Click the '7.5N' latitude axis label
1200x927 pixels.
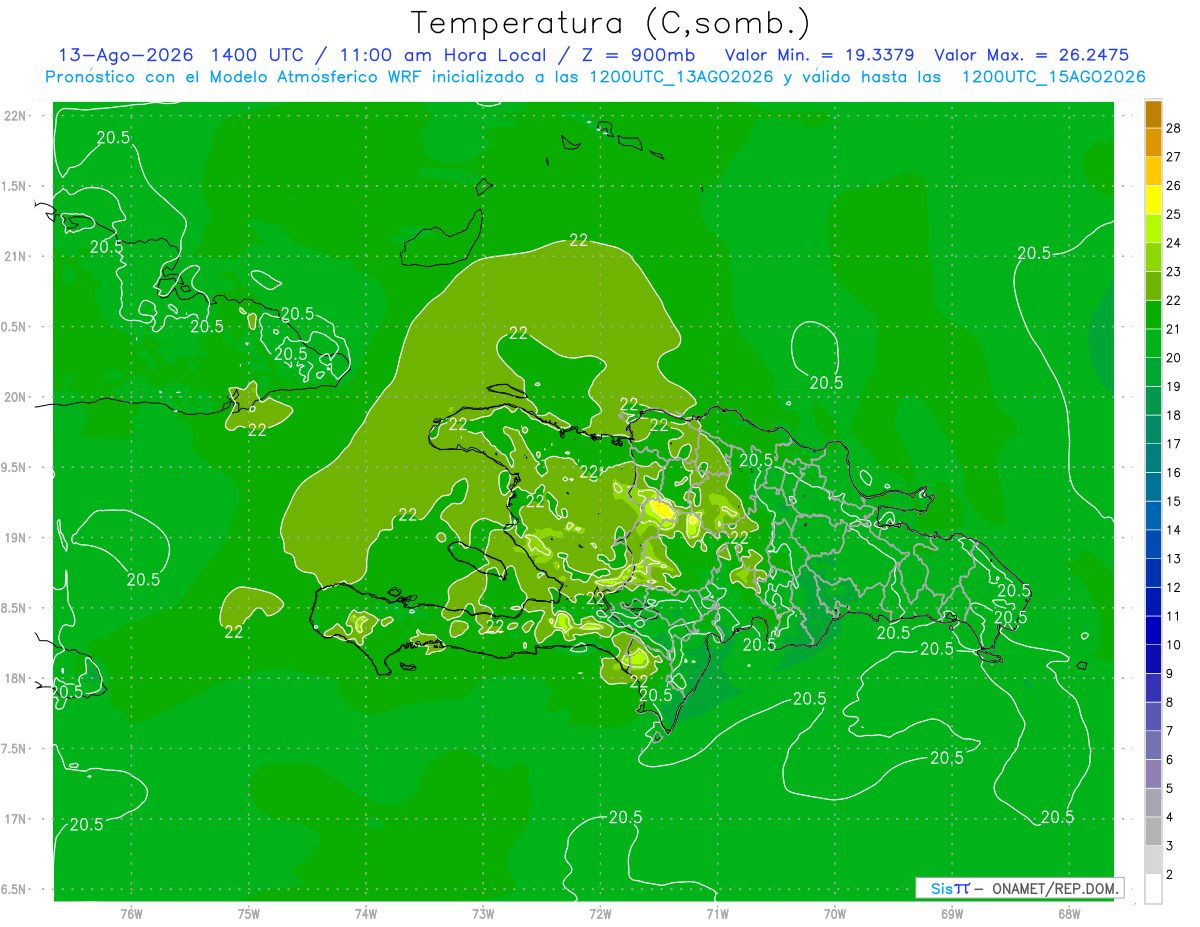pos(15,748)
